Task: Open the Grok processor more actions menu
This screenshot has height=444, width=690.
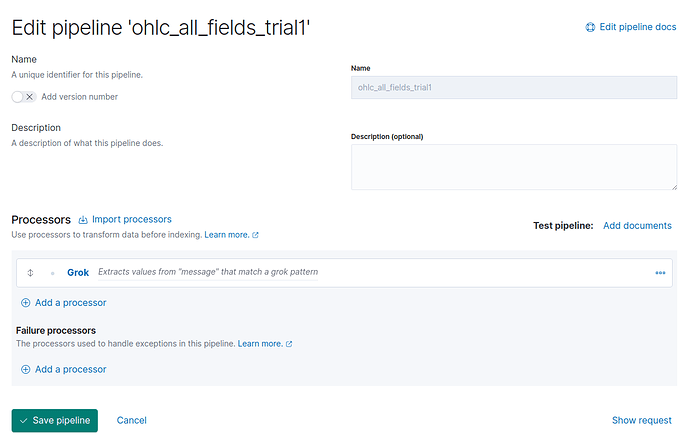Action: pos(660,273)
